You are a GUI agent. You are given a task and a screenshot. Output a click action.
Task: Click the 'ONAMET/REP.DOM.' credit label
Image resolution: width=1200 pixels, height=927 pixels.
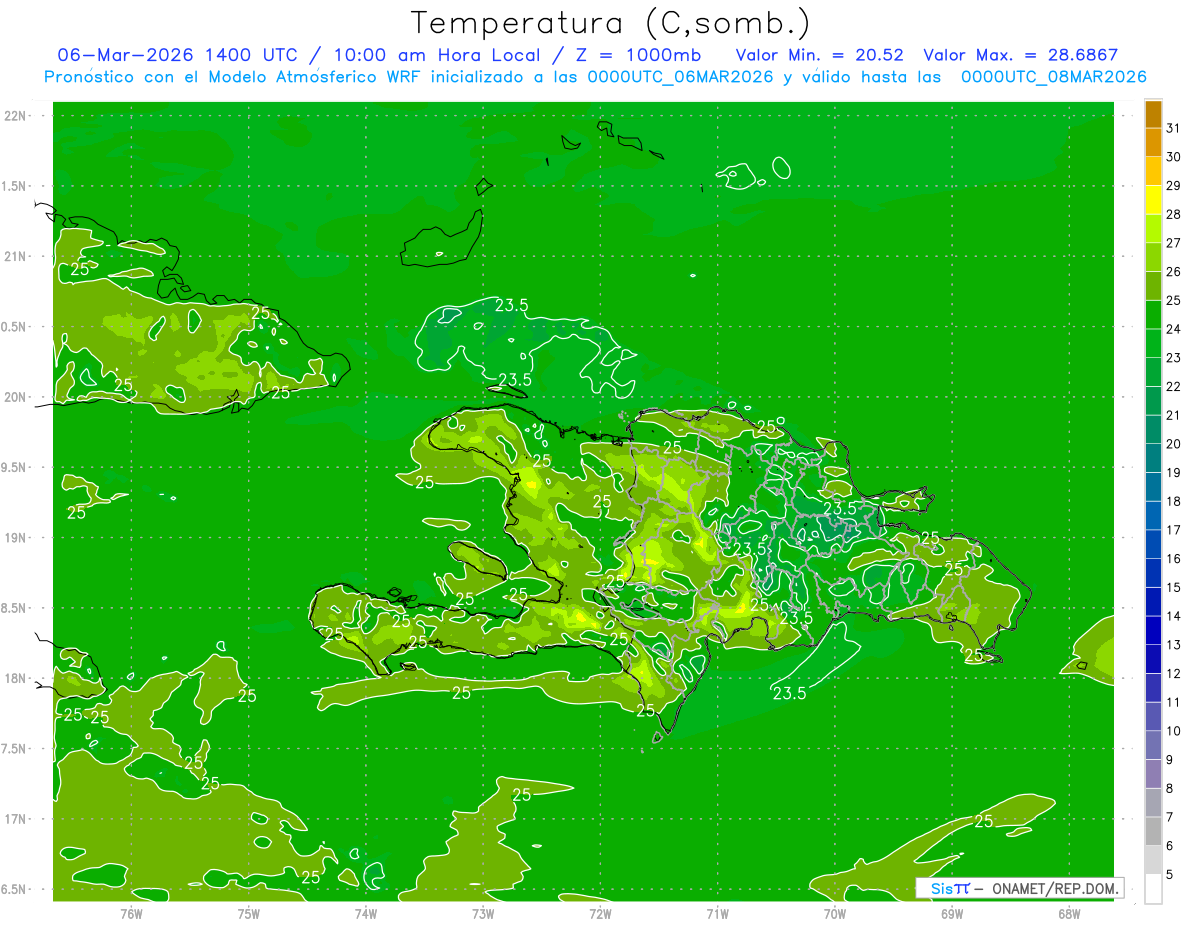pos(1054,888)
